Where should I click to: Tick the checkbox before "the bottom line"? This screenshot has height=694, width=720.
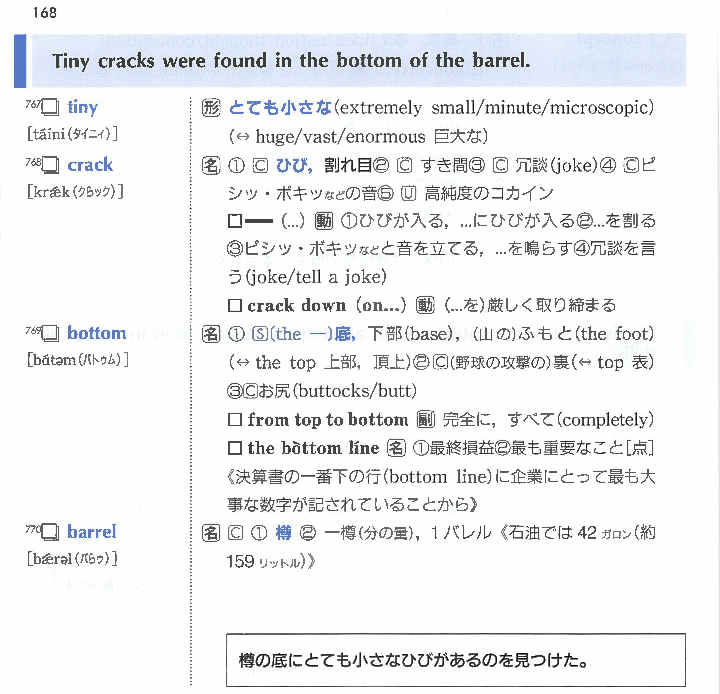coord(235,449)
